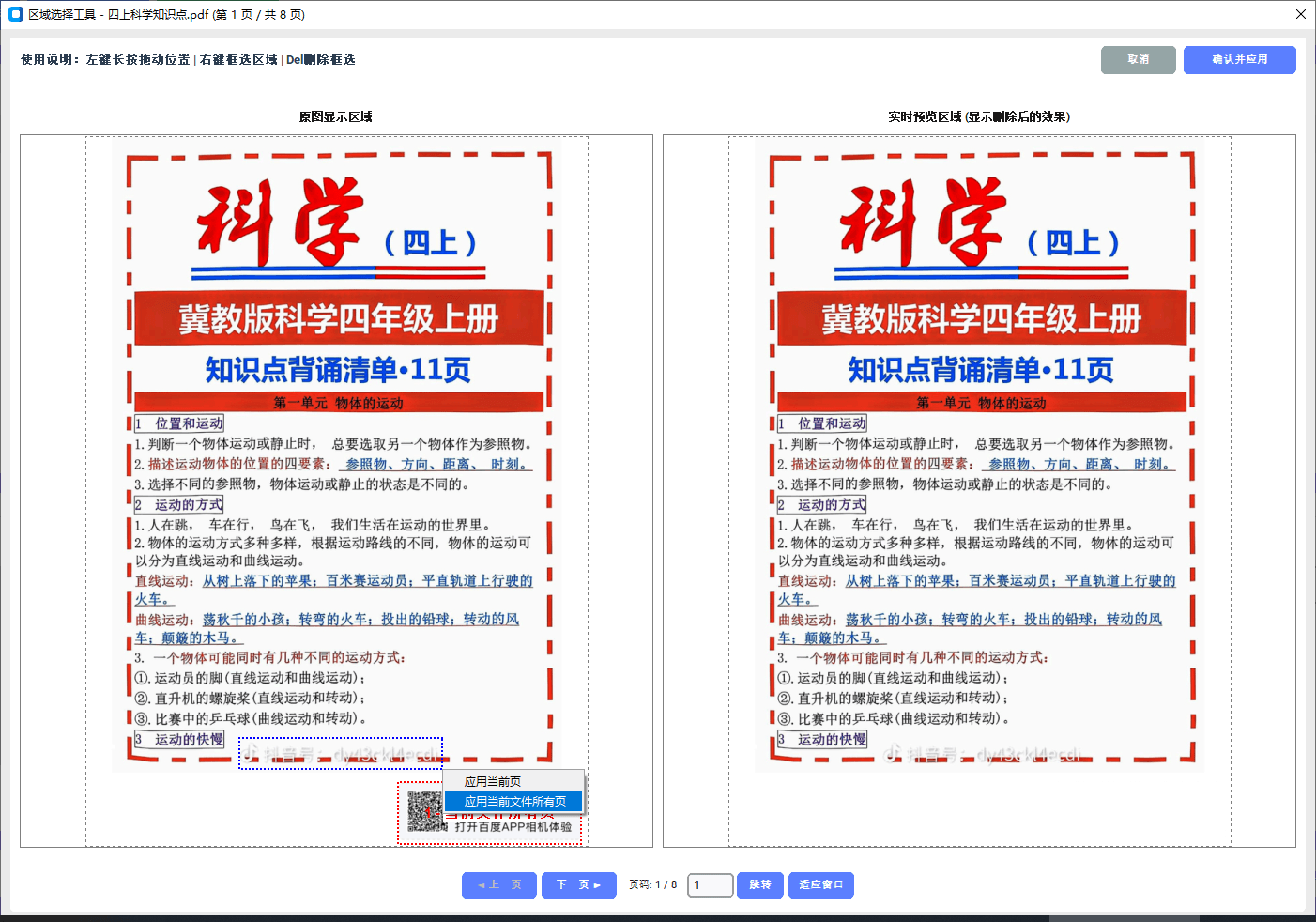The height and width of the screenshot is (922, 1316).
Task: Select 应用当前文件所有页 menu entry
Action: pyautogui.click(x=513, y=802)
